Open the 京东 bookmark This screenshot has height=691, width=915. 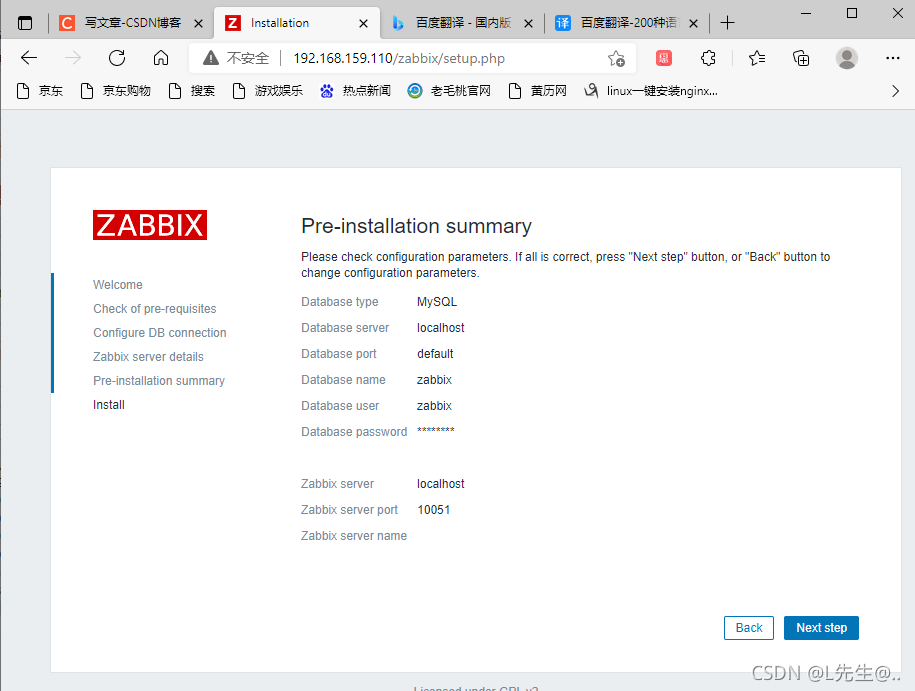(40, 91)
